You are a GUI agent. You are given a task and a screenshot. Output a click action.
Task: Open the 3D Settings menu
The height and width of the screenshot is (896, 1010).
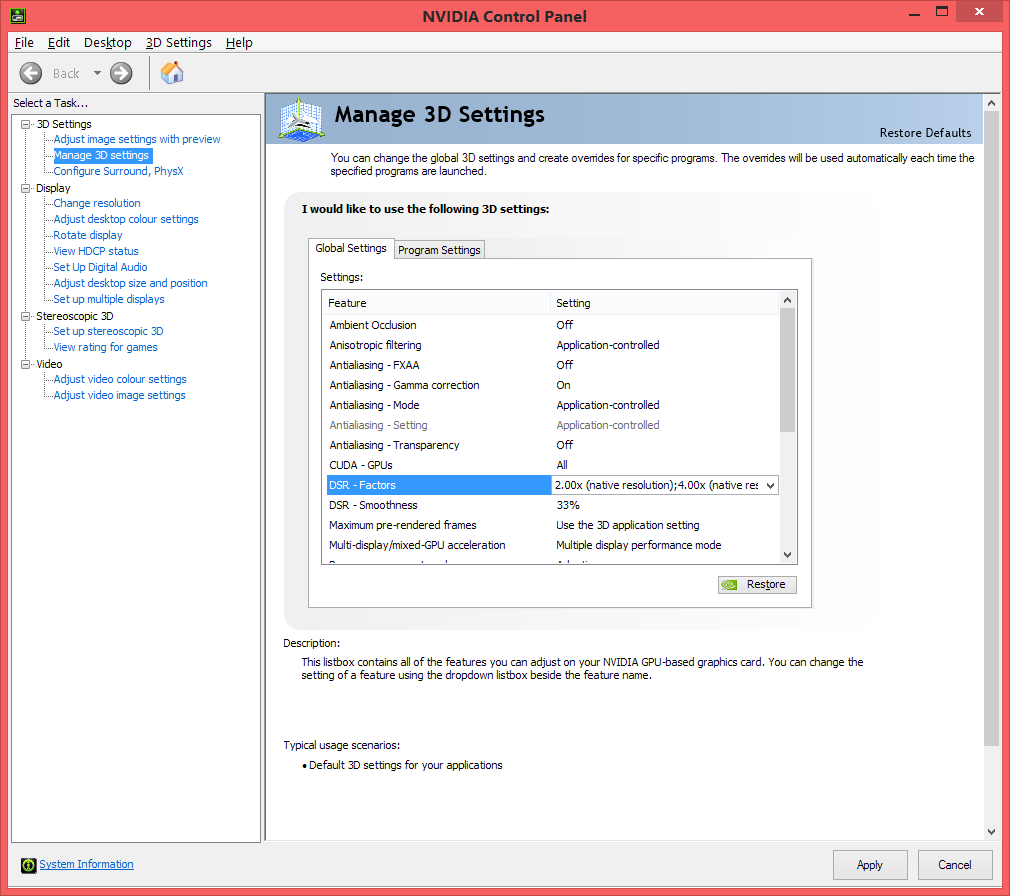[178, 43]
